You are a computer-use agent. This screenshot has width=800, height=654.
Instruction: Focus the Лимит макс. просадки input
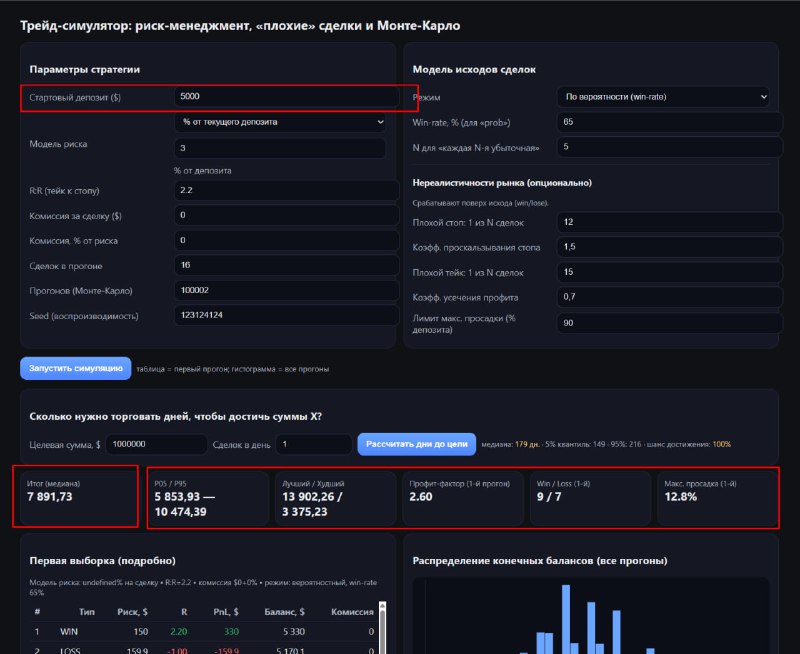(670, 323)
